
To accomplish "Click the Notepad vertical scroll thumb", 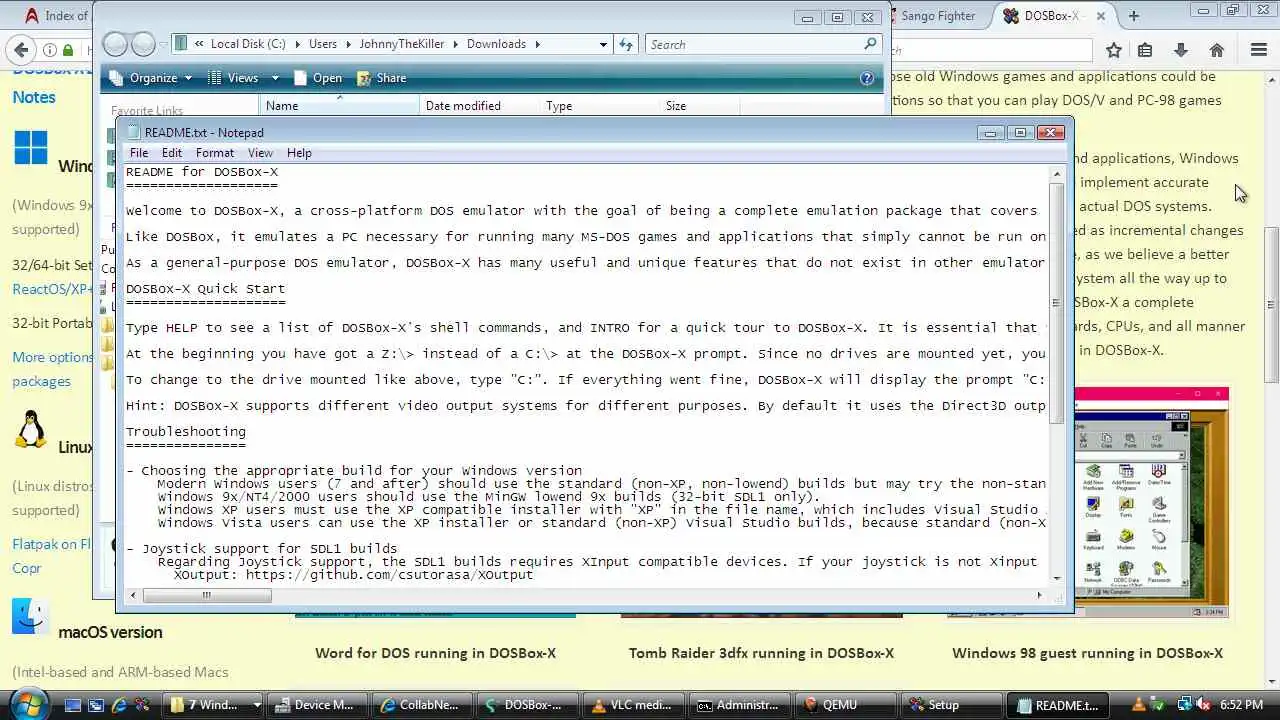I will coord(1057,303).
